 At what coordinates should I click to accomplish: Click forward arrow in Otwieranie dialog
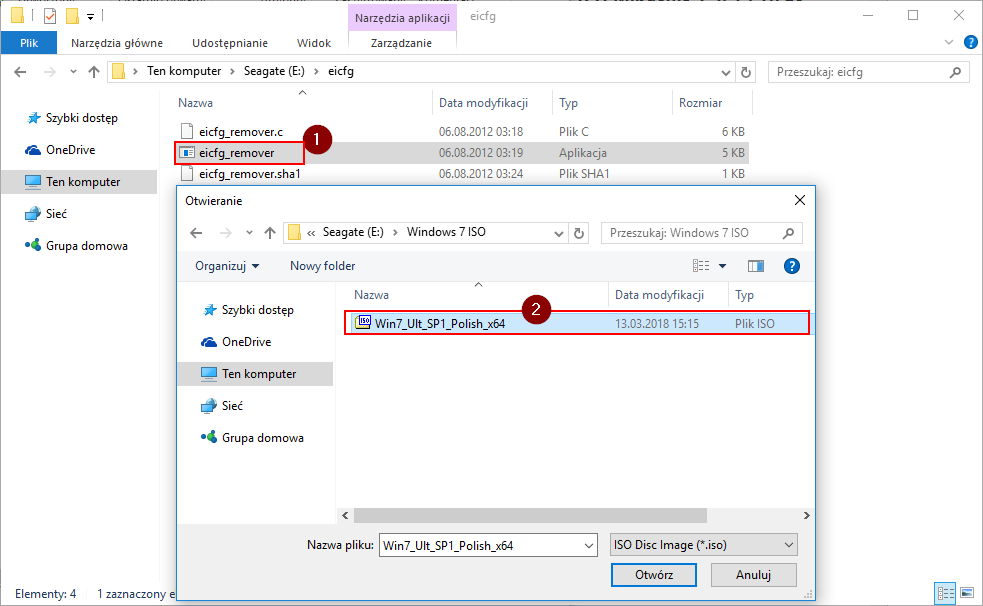pos(226,233)
